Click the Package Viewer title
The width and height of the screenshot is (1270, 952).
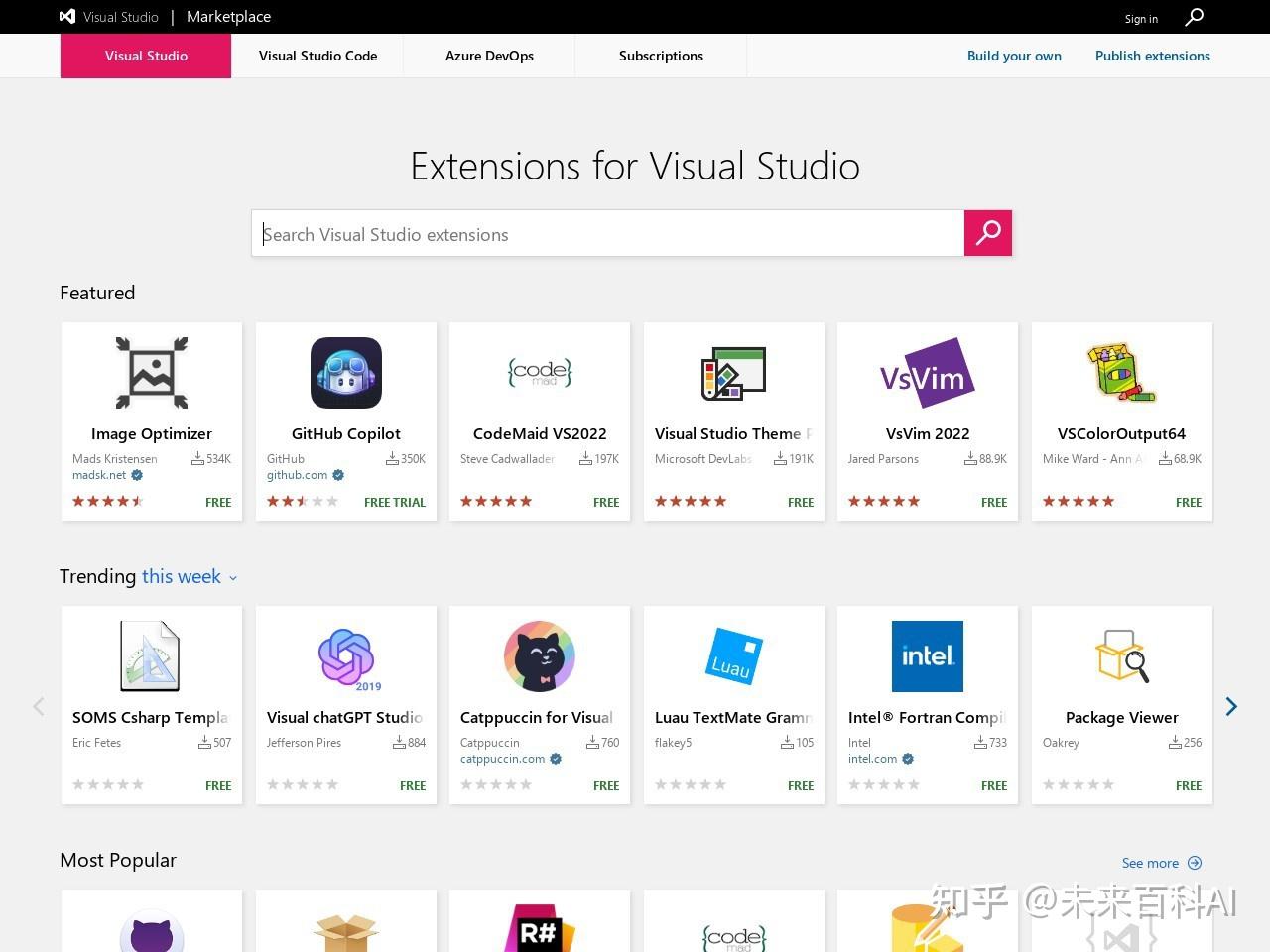click(x=1122, y=717)
